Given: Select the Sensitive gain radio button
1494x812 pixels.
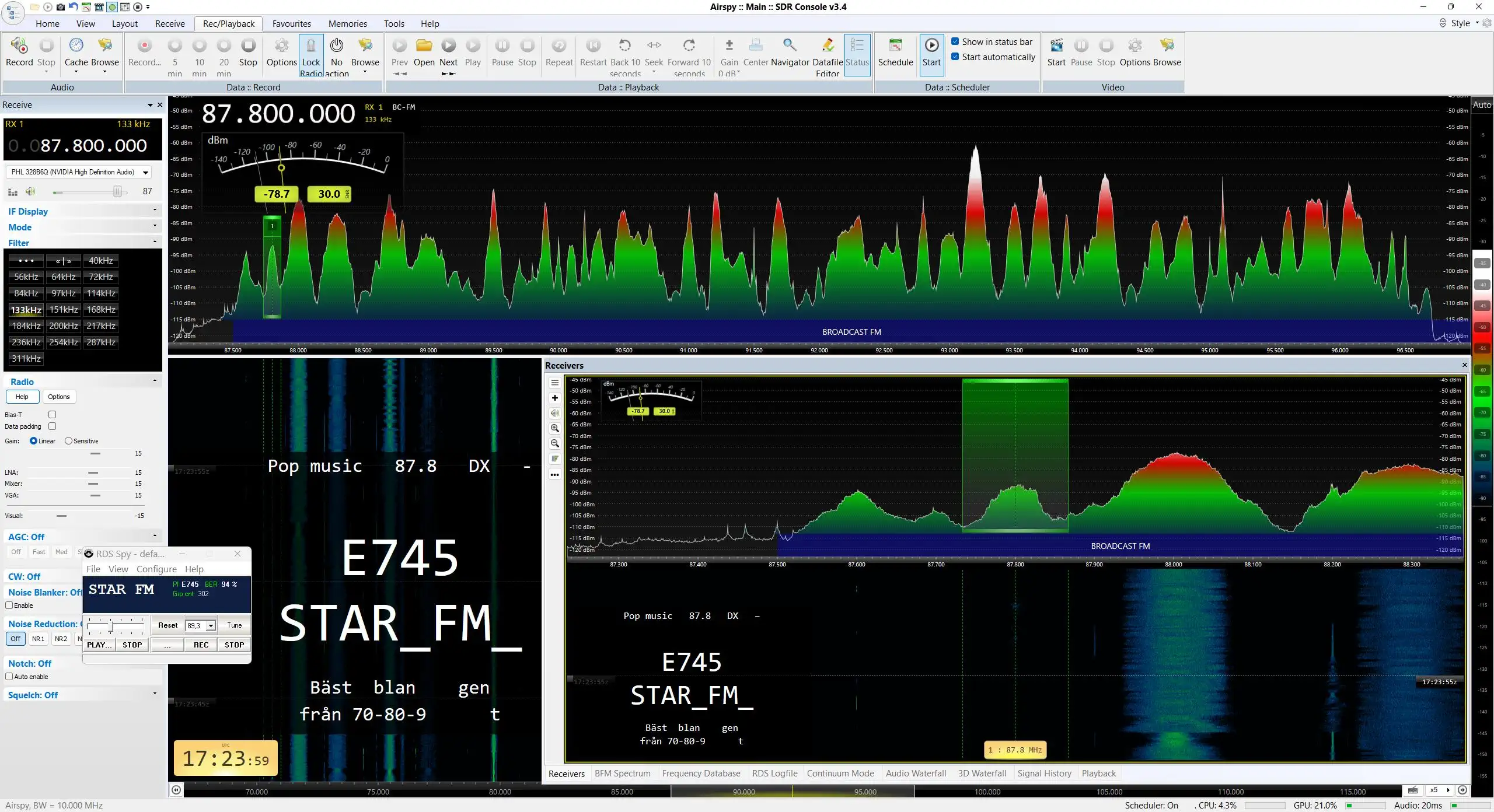Looking at the screenshot, I should coord(68,441).
